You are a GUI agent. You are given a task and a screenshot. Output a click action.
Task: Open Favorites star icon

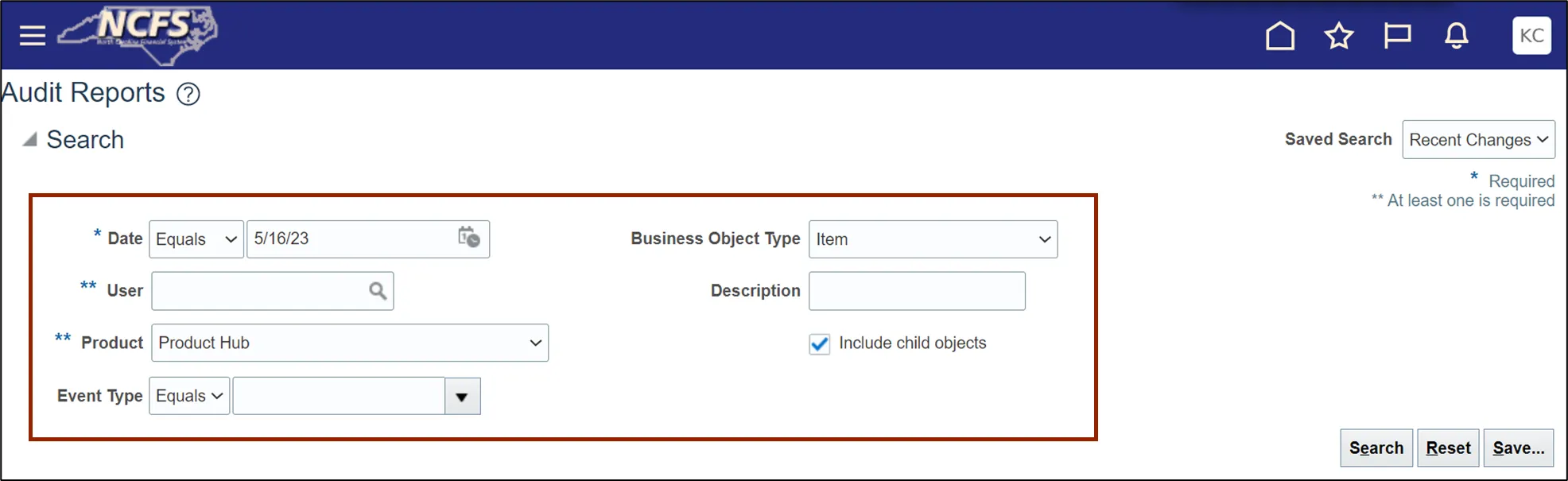(x=1338, y=36)
